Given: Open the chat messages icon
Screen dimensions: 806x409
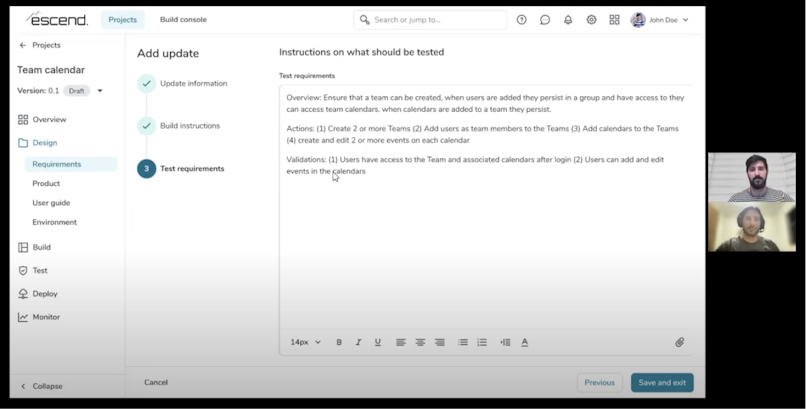Looking at the screenshot, I should 545,20.
